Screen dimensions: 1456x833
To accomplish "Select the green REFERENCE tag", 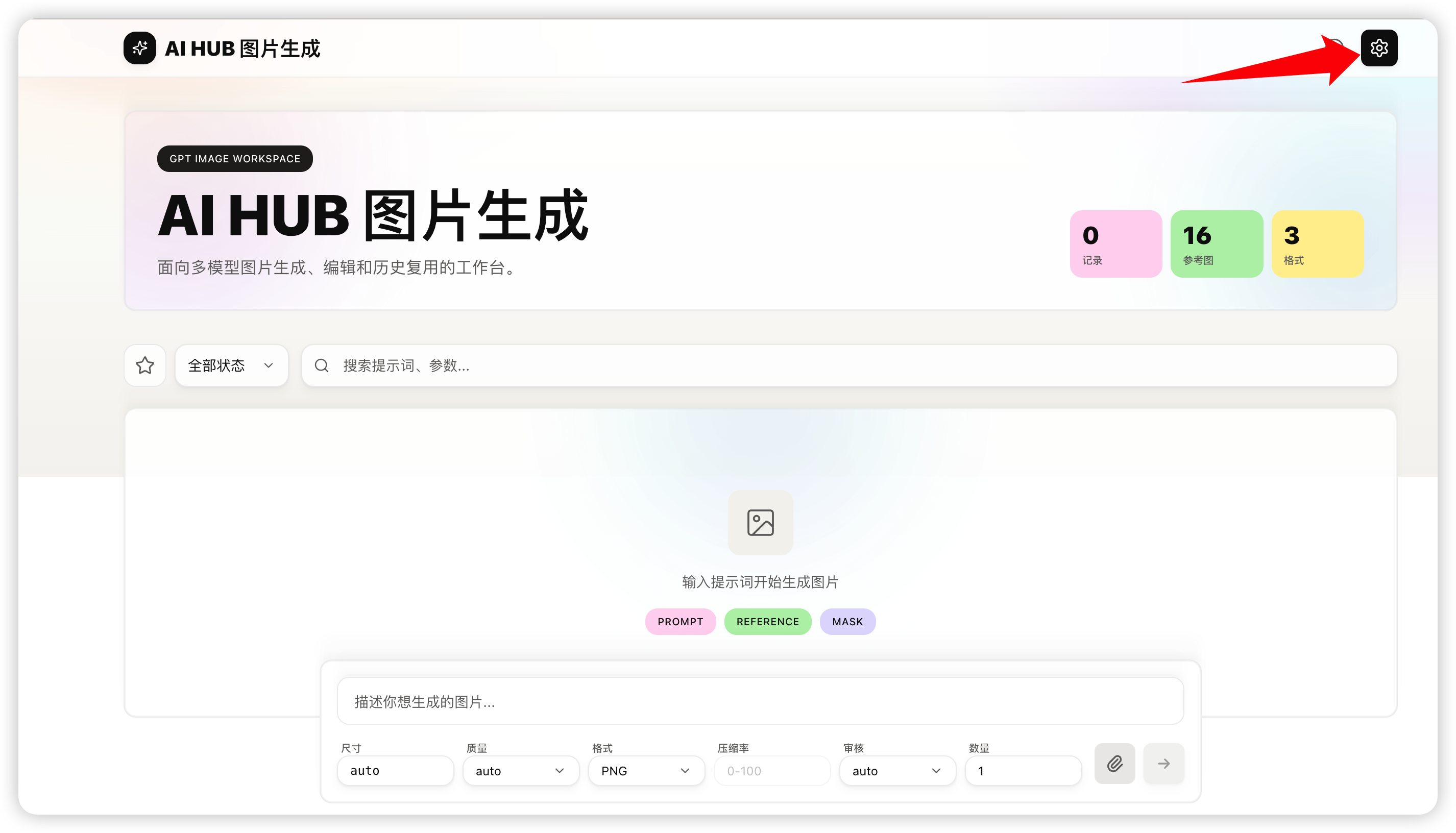I will [767, 621].
